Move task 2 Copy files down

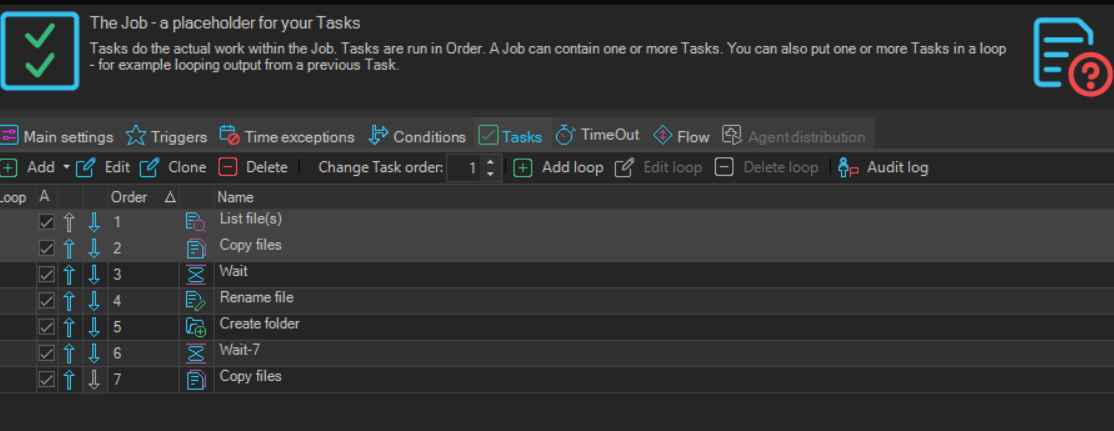point(94,249)
